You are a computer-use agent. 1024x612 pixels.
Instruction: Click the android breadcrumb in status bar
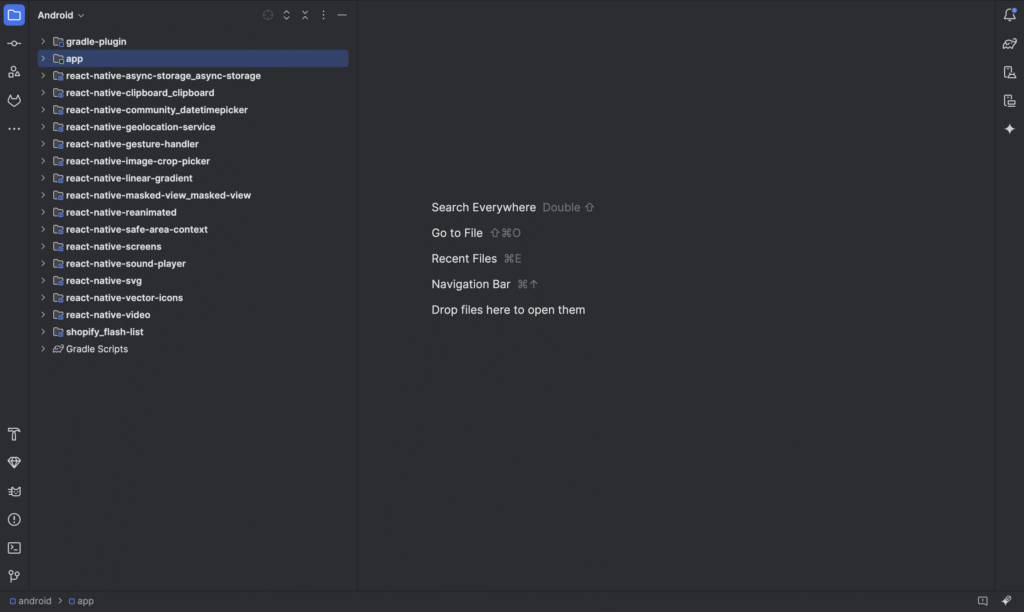click(x=34, y=601)
